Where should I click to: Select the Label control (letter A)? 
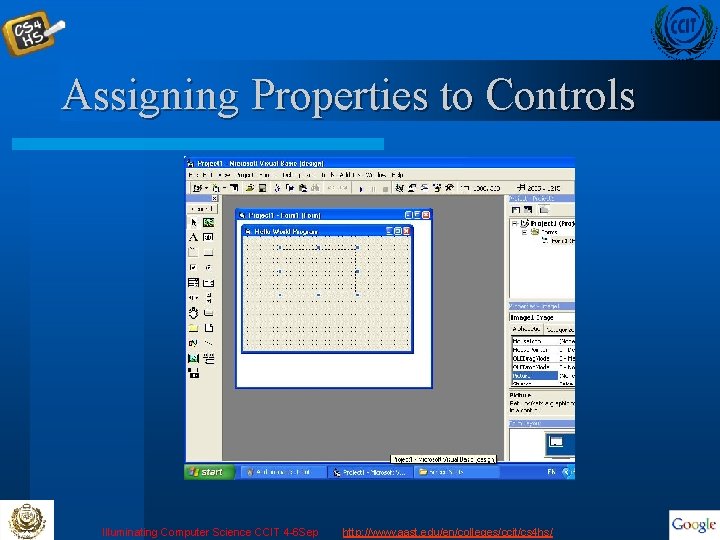pyautogui.click(x=193, y=237)
